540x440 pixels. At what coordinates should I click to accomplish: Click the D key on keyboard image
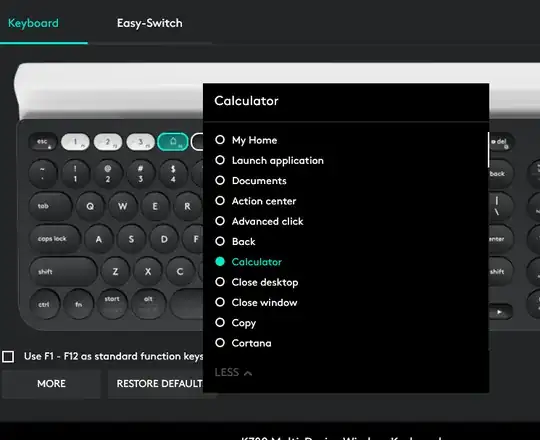[164, 239]
